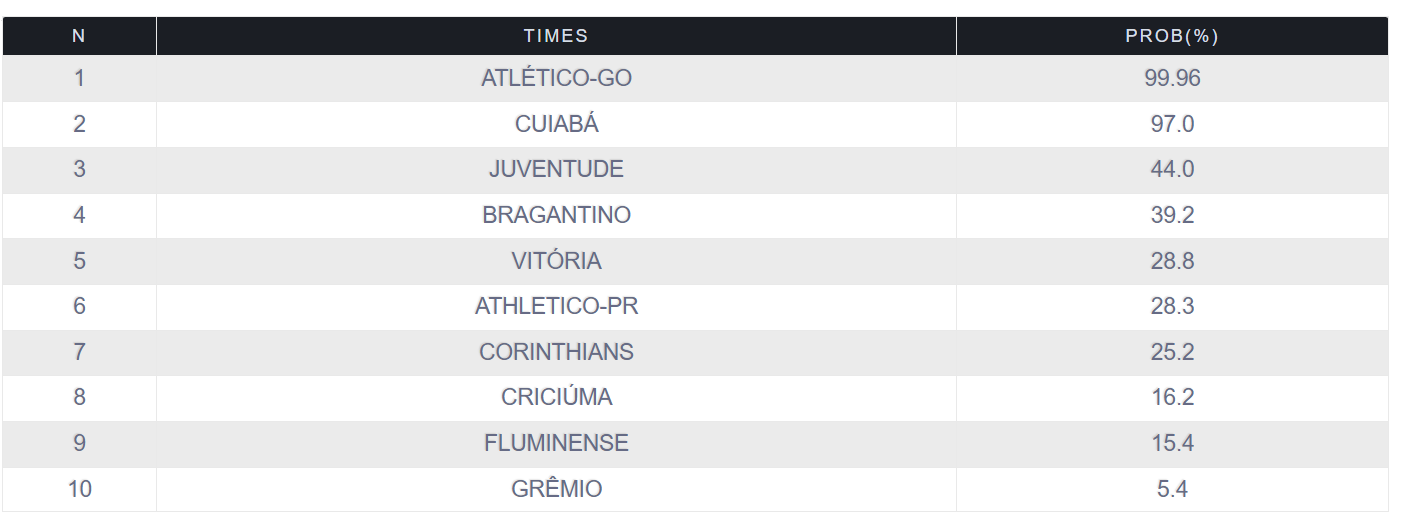Select the BRAGANTINO row name
The image size is (1402, 512).
(556, 215)
